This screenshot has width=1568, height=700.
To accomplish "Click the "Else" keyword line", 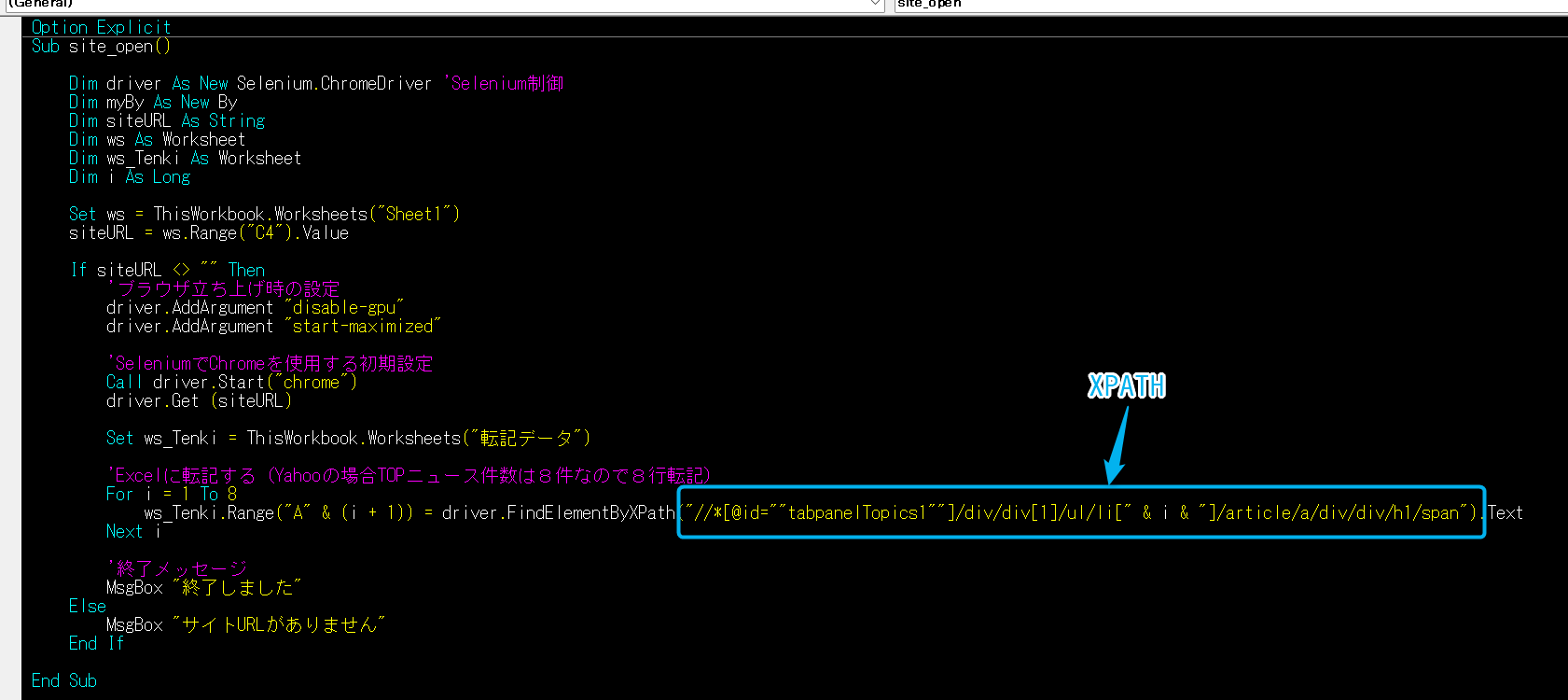I will (87, 606).
